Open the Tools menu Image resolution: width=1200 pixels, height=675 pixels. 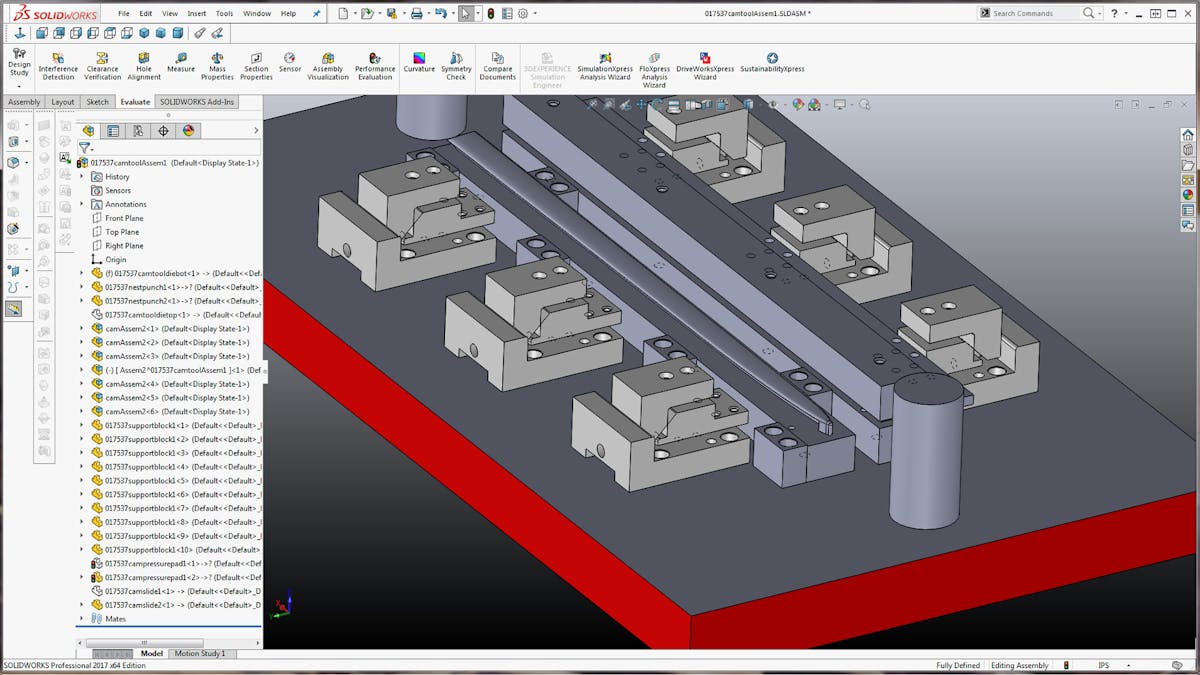224,14
